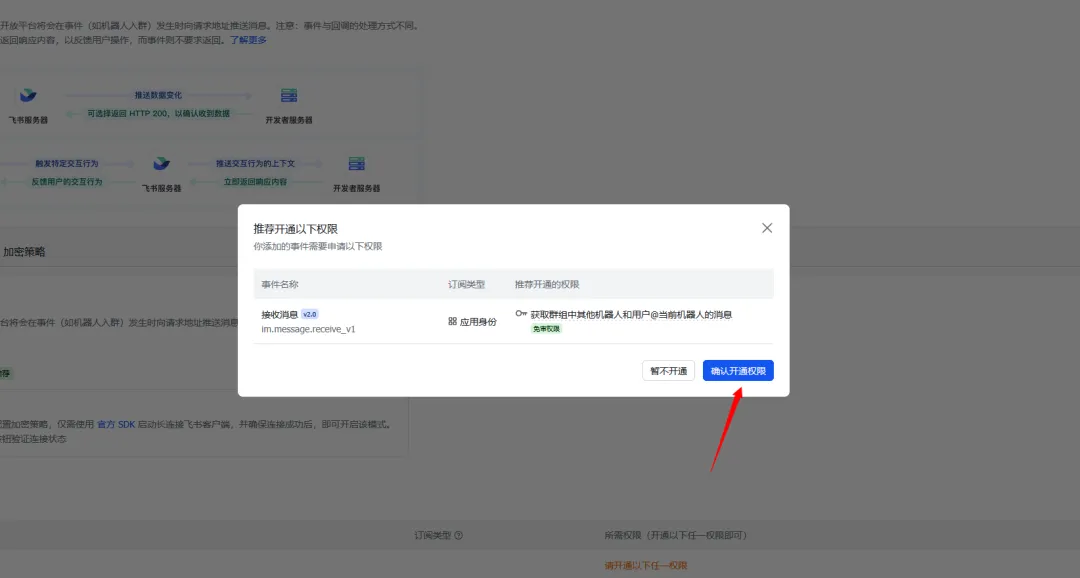Click the 订阅类型 column header in dialog
Screen dimensions: 1080x578
(x=466, y=285)
